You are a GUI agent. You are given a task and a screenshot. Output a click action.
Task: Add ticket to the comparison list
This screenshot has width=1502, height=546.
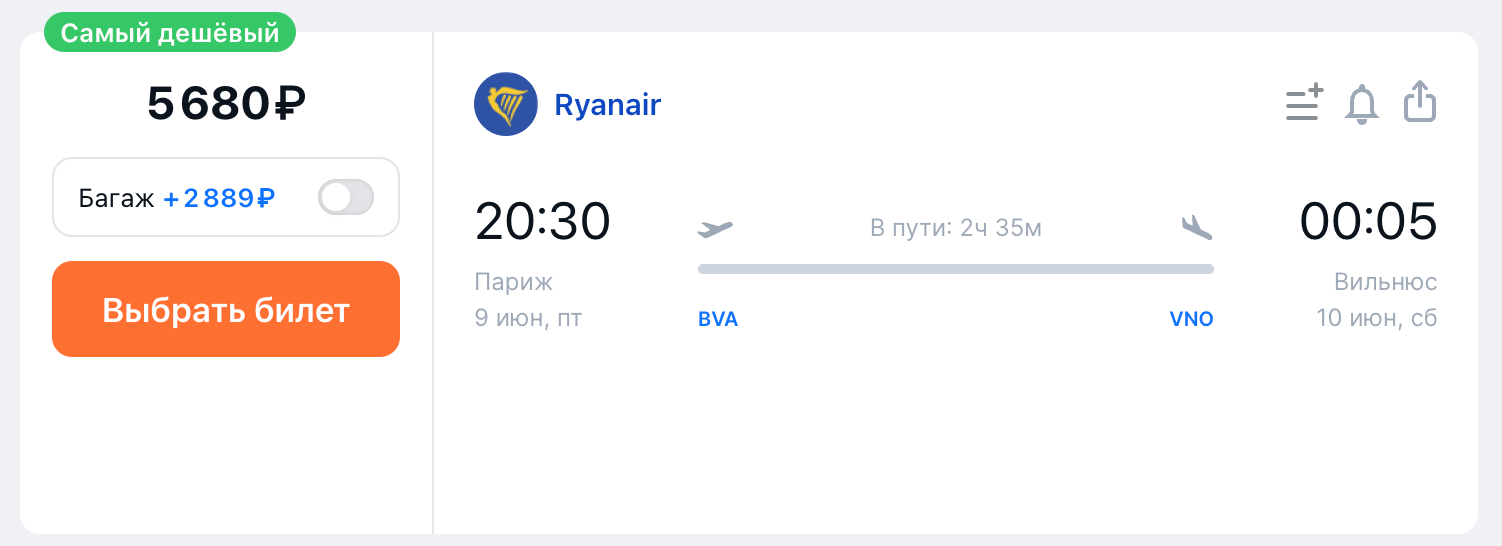coord(1304,103)
